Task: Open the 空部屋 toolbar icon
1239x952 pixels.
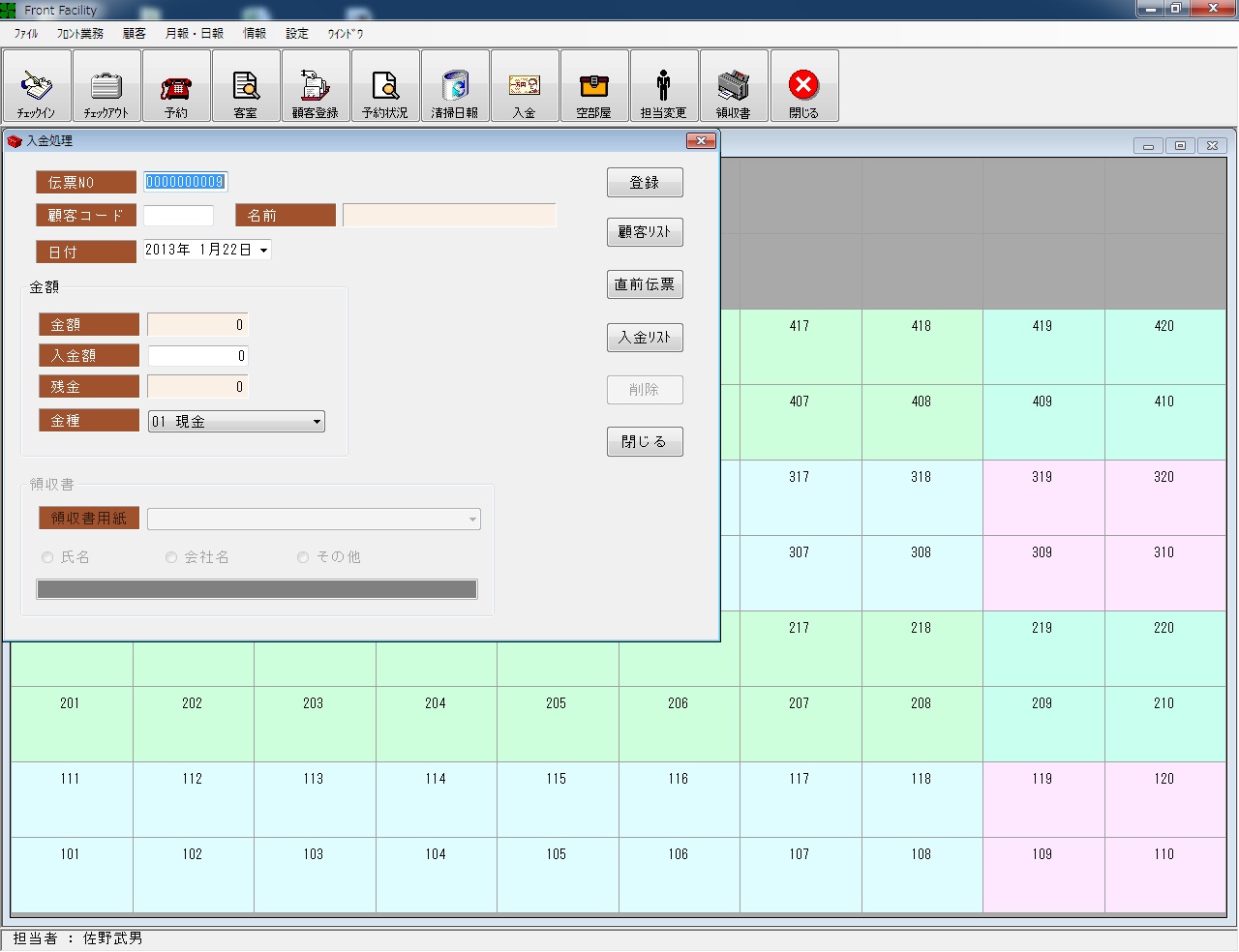Action: [x=594, y=86]
